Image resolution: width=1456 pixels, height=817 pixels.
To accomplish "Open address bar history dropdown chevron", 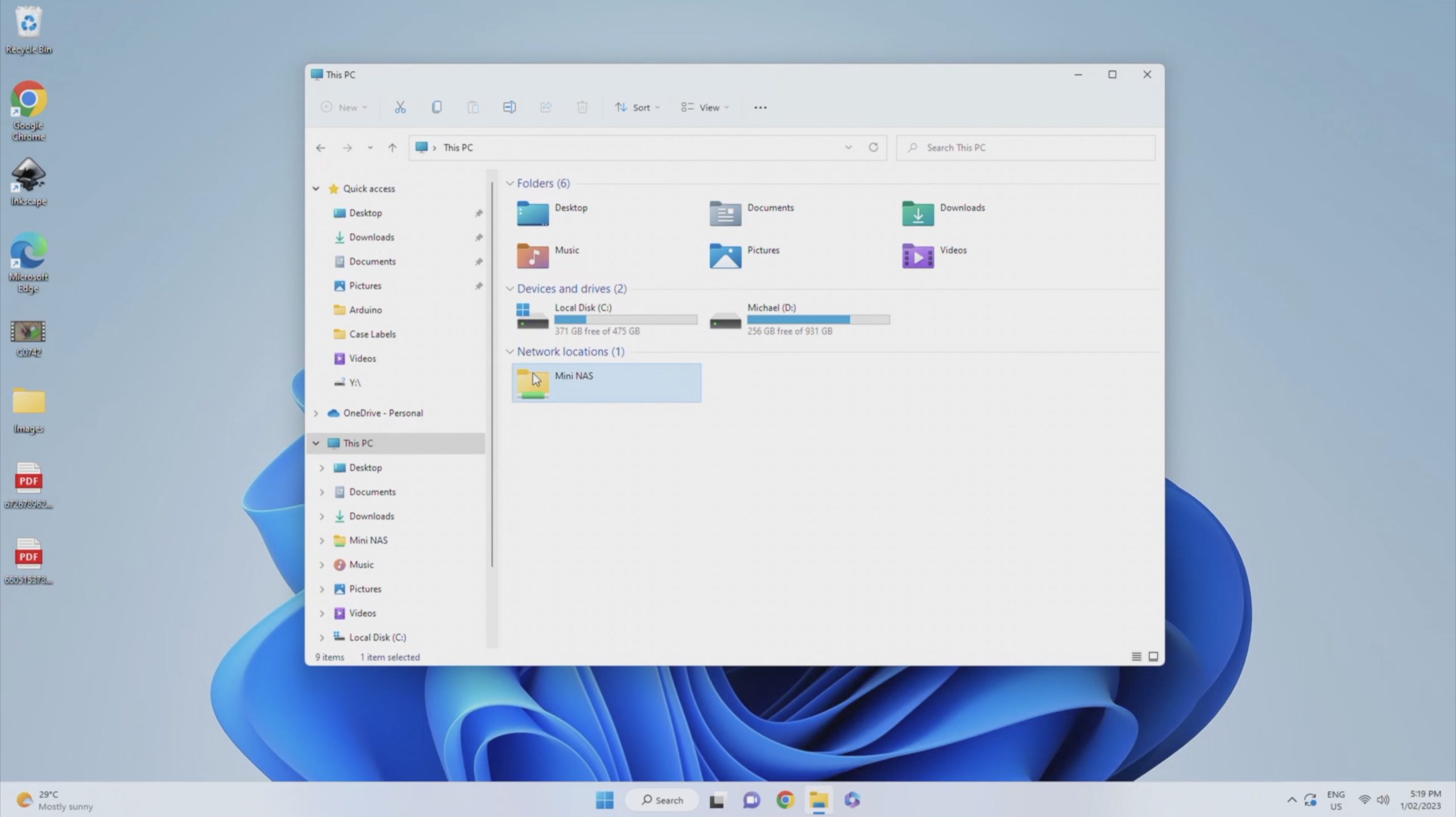I will click(x=848, y=147).
